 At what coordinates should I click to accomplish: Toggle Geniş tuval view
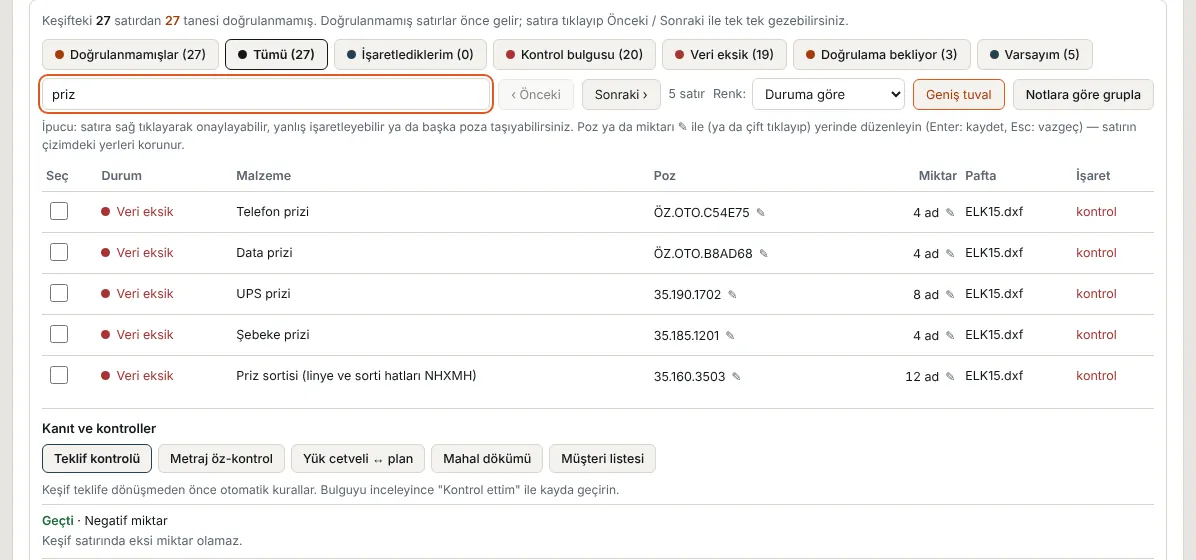point(959,95)
